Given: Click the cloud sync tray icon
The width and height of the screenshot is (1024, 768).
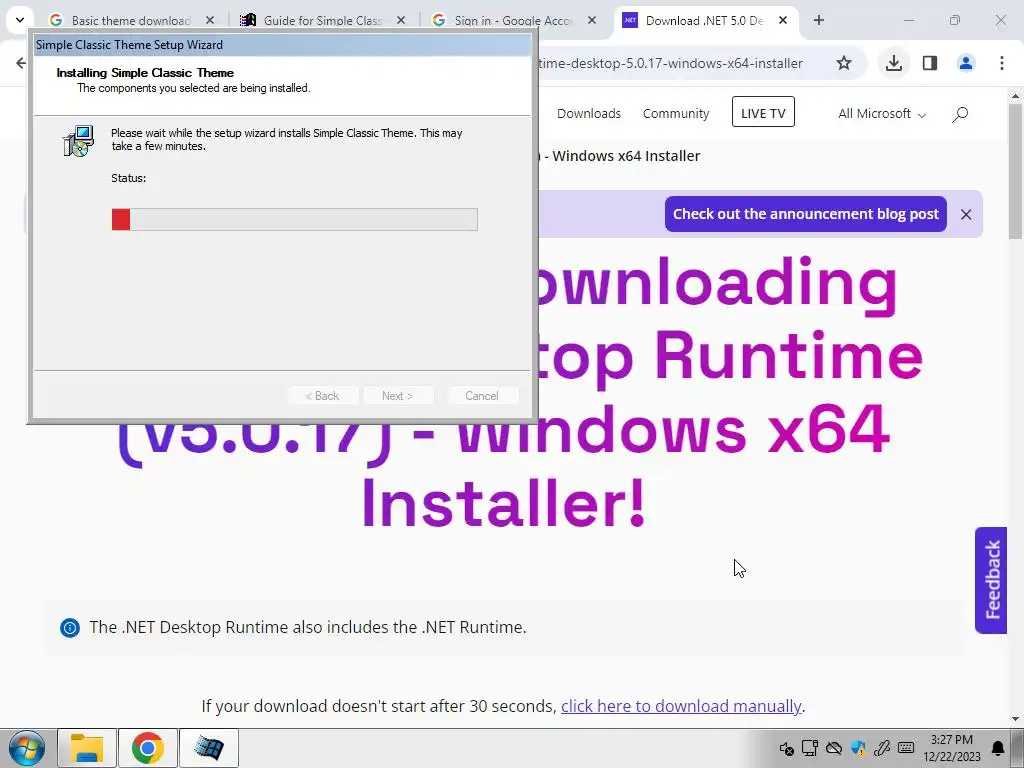Looking at the screenshot, I should (x=834, y=748).
